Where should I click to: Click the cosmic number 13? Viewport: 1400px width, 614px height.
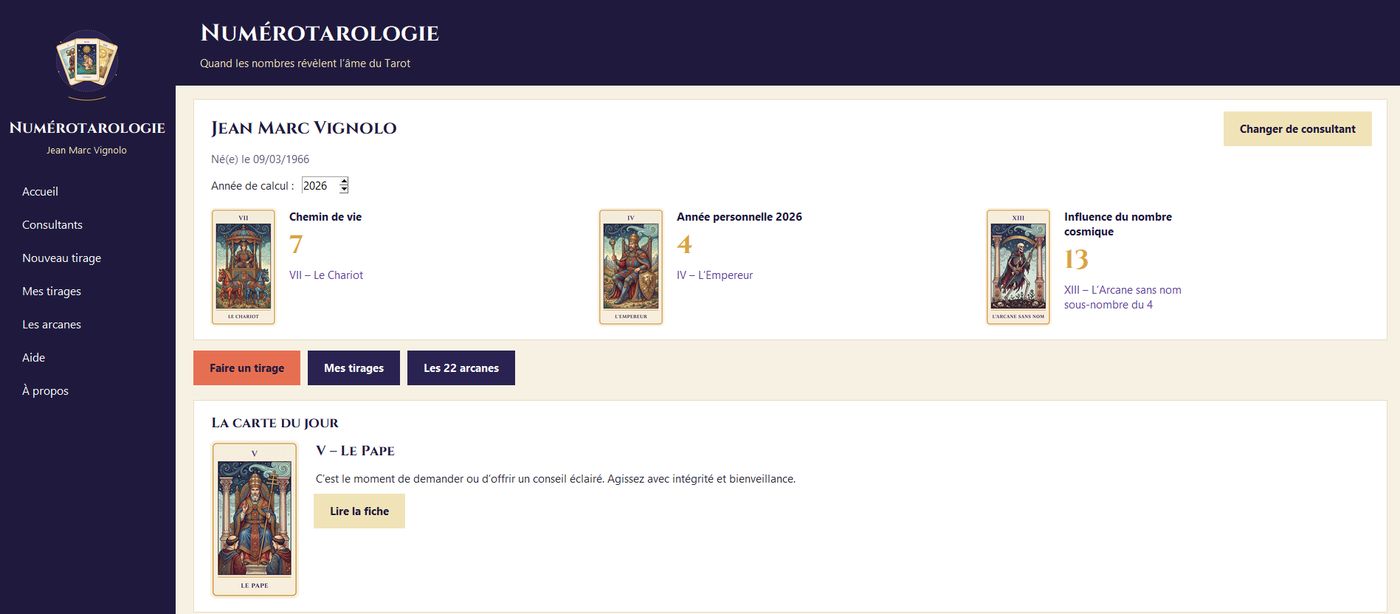tap(1076, 260)
